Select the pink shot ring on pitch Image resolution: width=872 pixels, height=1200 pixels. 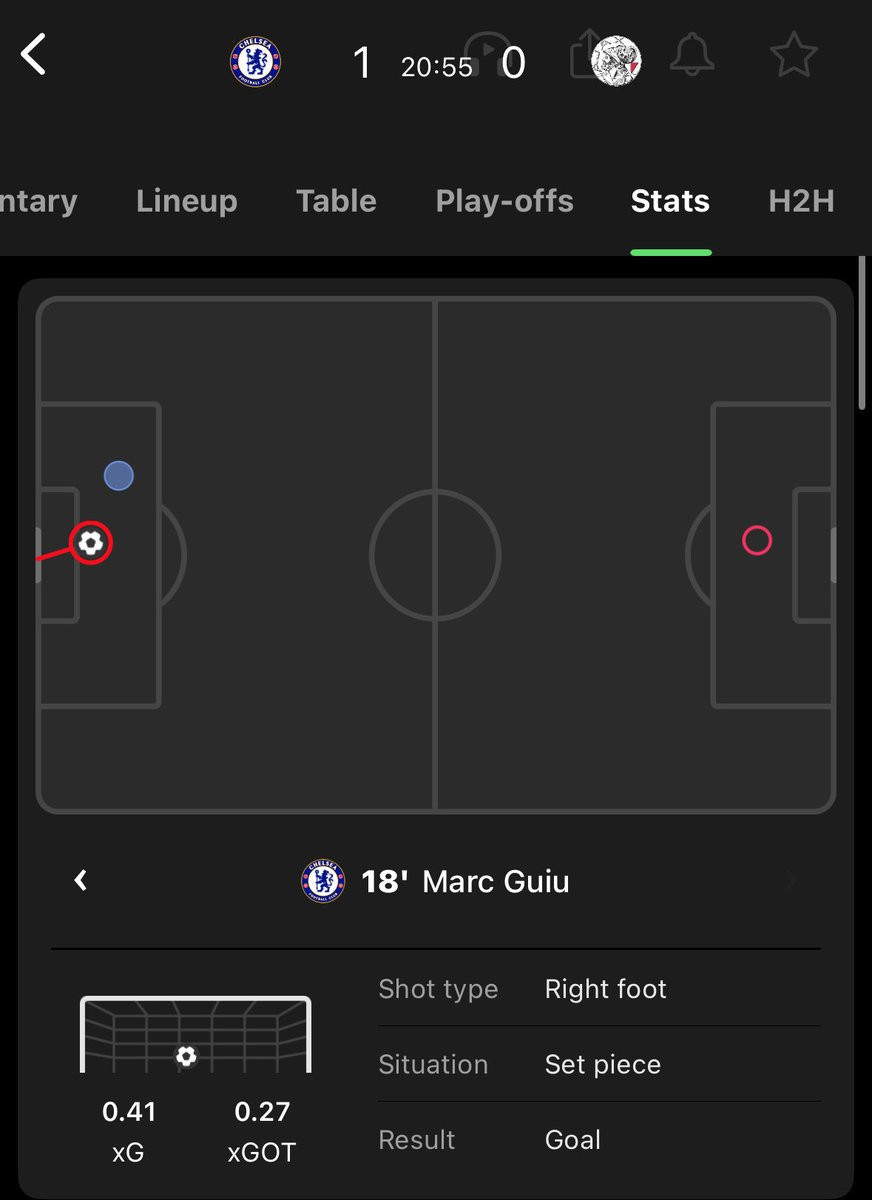757,541
